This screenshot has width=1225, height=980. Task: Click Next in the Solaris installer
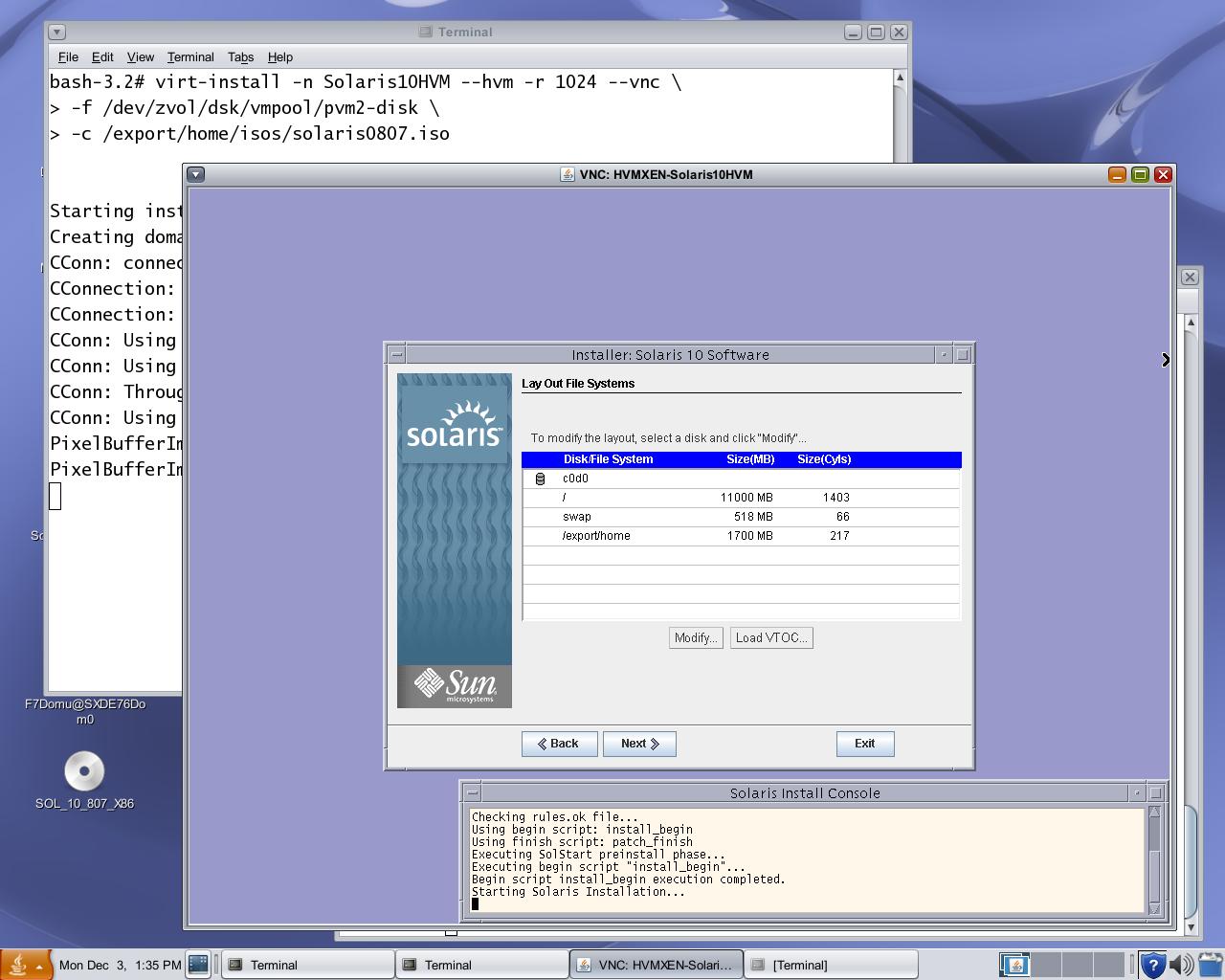coord(639,744)
